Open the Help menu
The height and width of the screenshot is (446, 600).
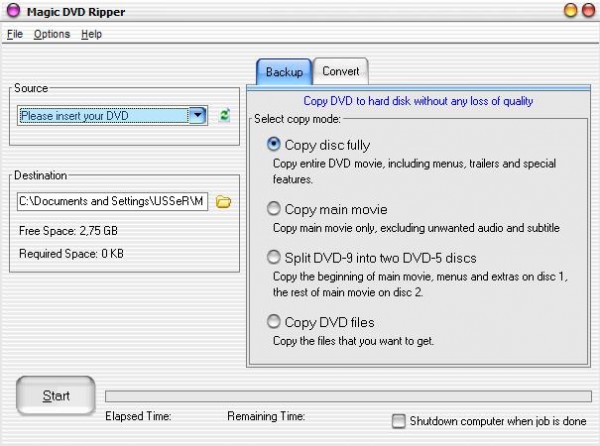tap(91, 34)
